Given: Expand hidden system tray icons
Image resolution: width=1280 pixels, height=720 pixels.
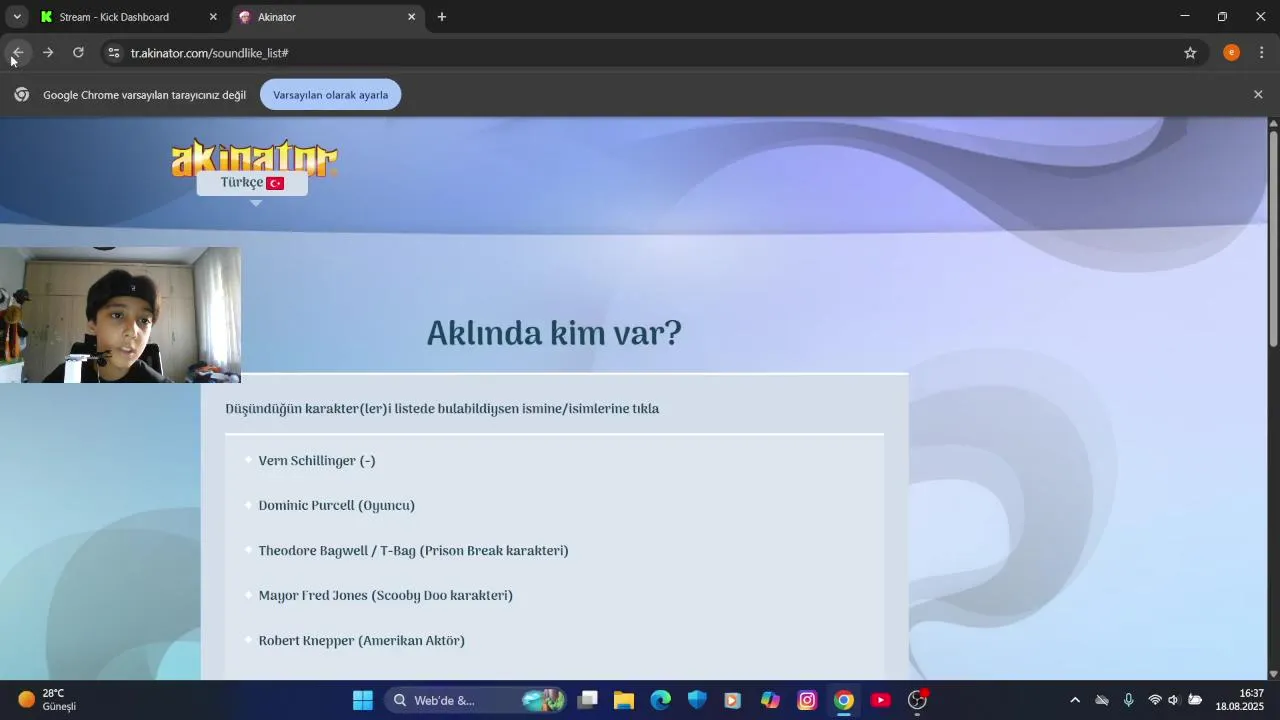Looking at the screenshot, I should pos(1075,700).
